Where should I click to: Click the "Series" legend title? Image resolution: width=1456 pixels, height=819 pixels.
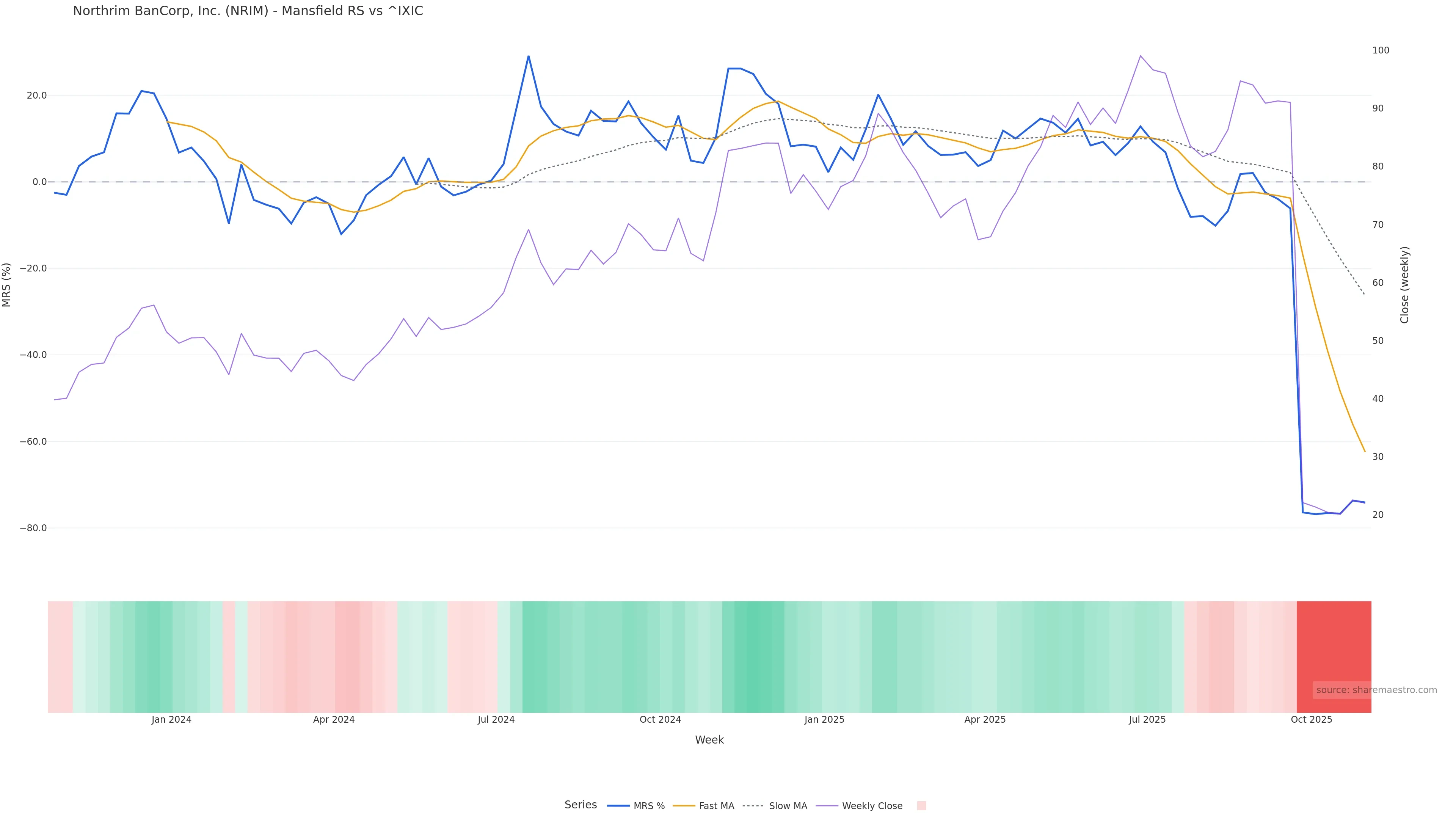[x=581, y=805]
